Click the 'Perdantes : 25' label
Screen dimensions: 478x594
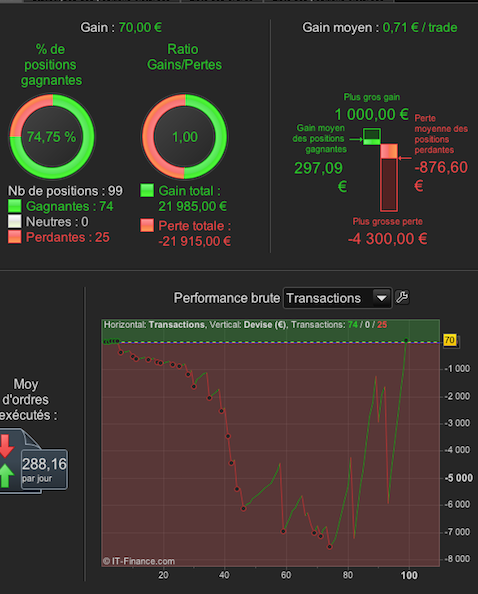pyautogui.click(x=68, y=238)
